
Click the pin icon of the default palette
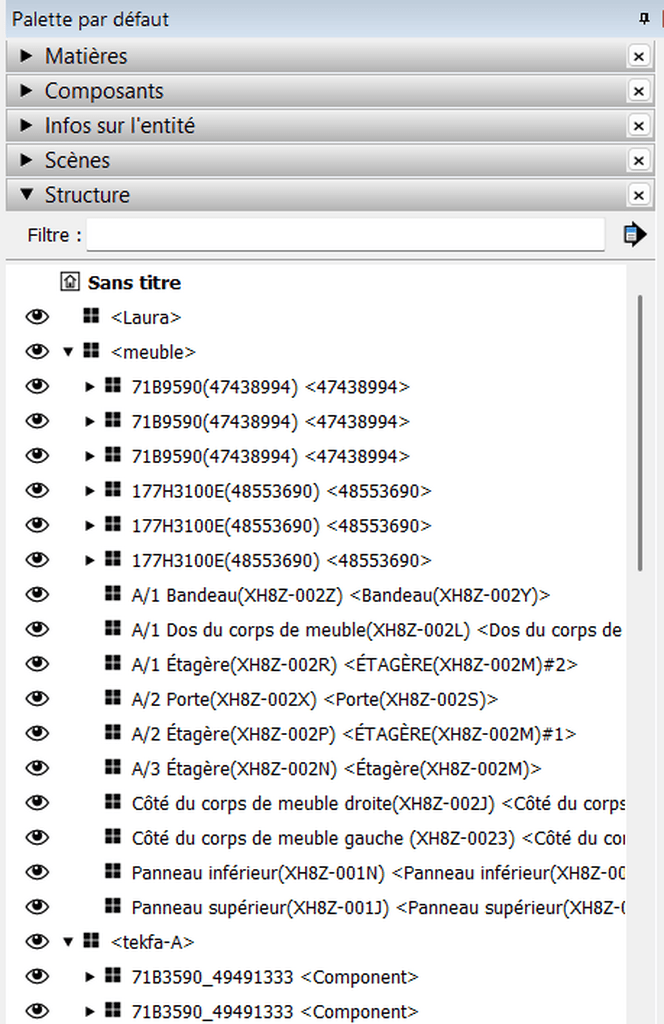tap(643, 19)
